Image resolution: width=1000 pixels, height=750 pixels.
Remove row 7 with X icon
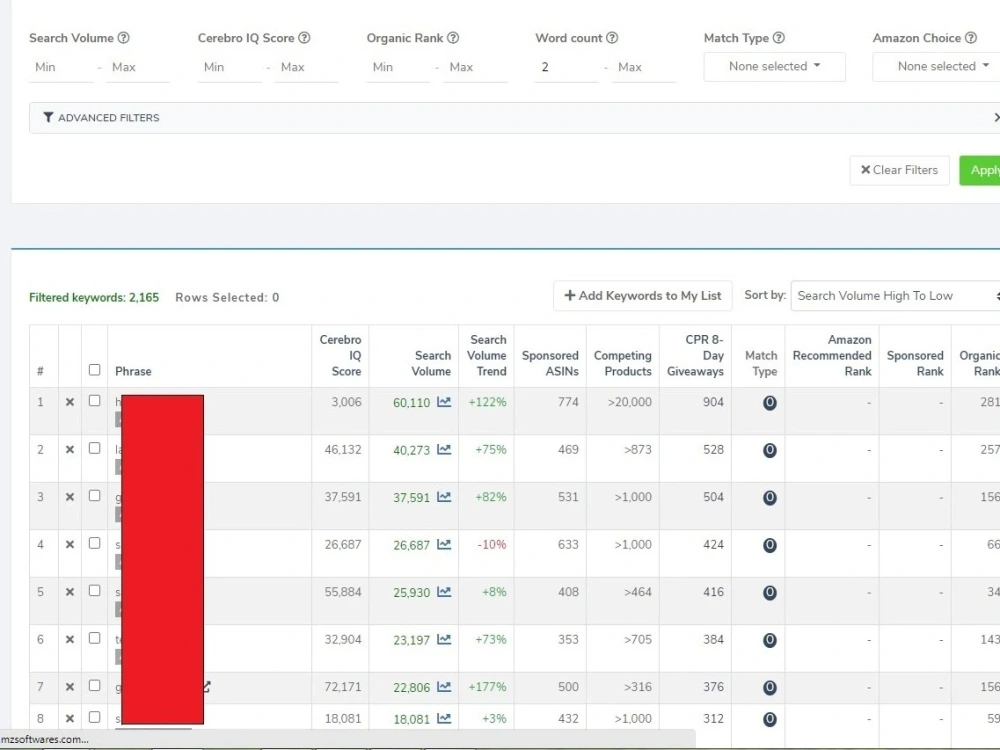pyautogui.click(x=70, y=687)
